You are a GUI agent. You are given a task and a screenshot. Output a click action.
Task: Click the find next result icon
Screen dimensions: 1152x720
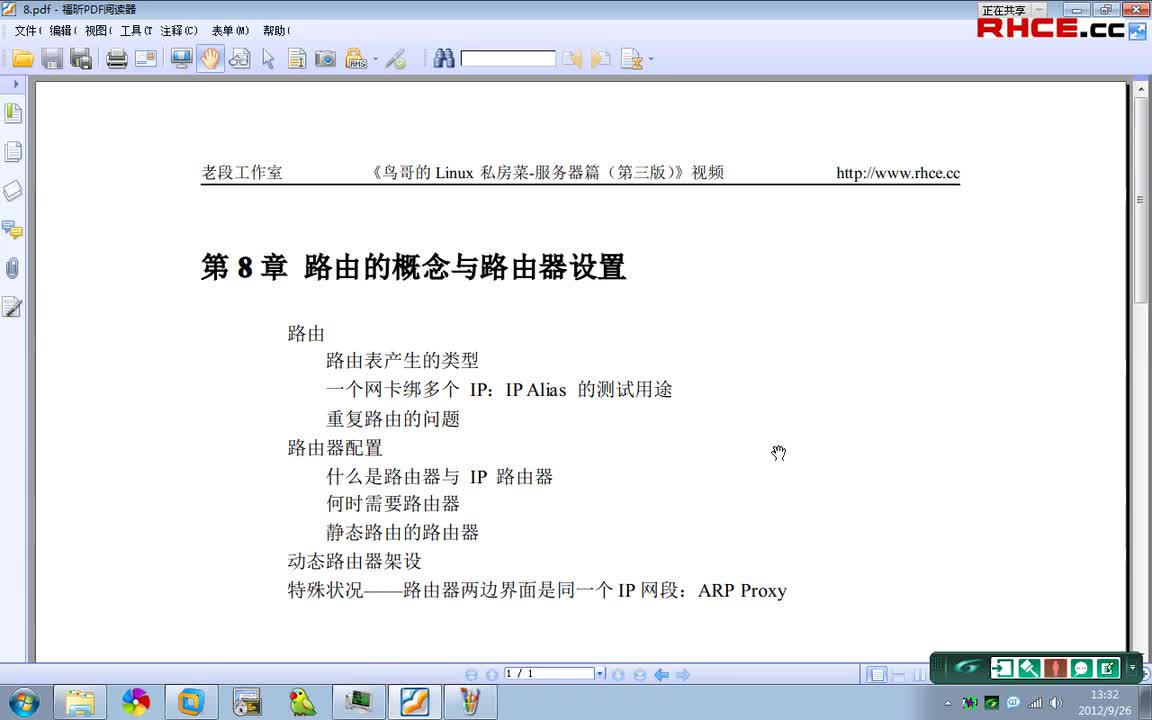click(601, 59)
